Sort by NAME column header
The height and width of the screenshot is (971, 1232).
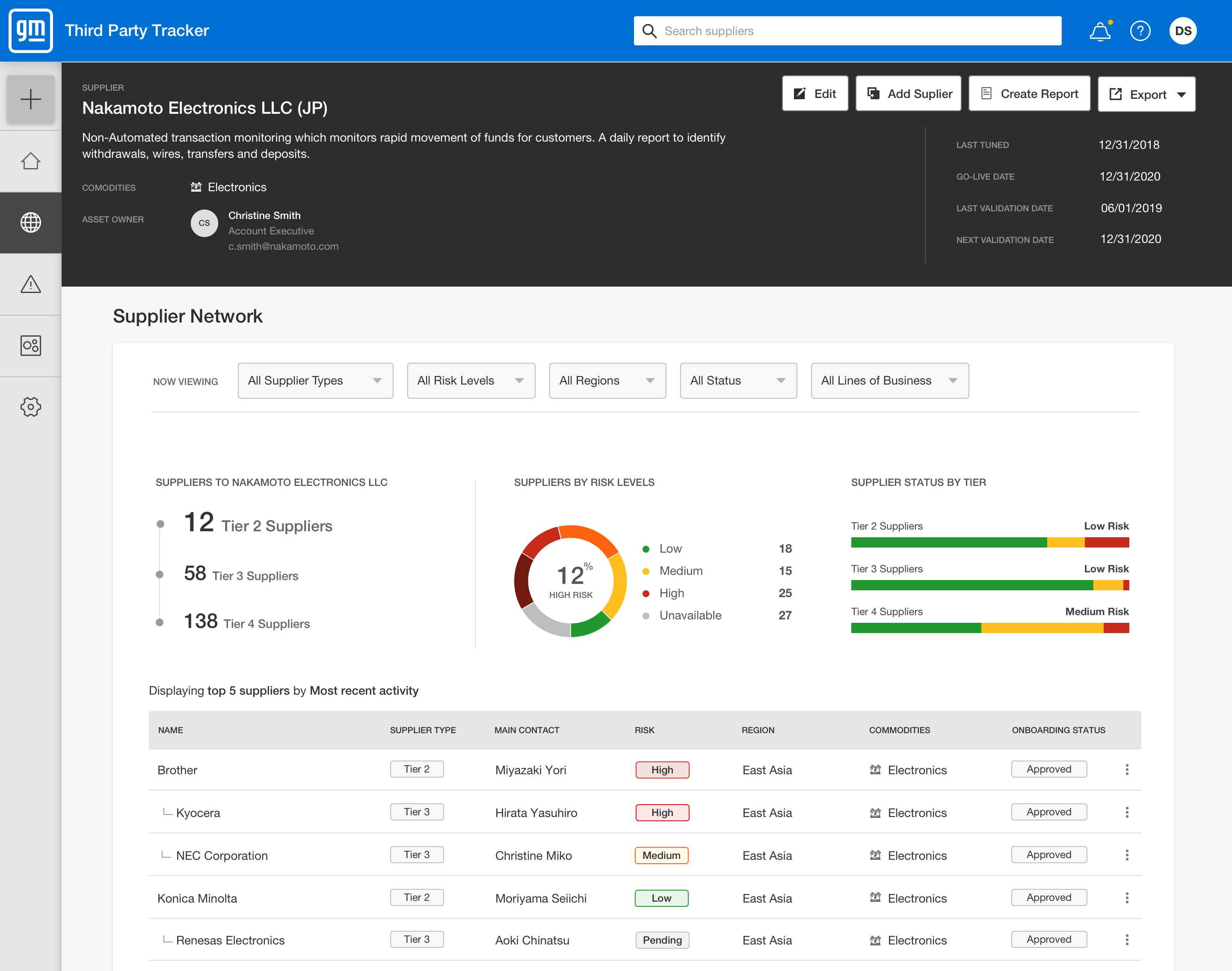pyautogui.click(x=171, y=730)
